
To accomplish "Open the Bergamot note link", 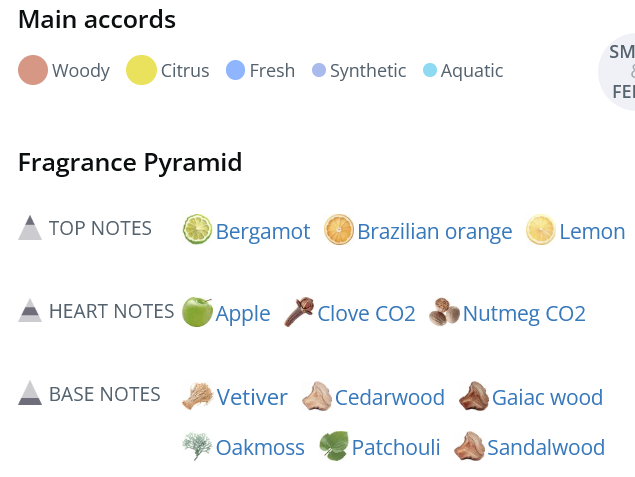I will (263, 232).
